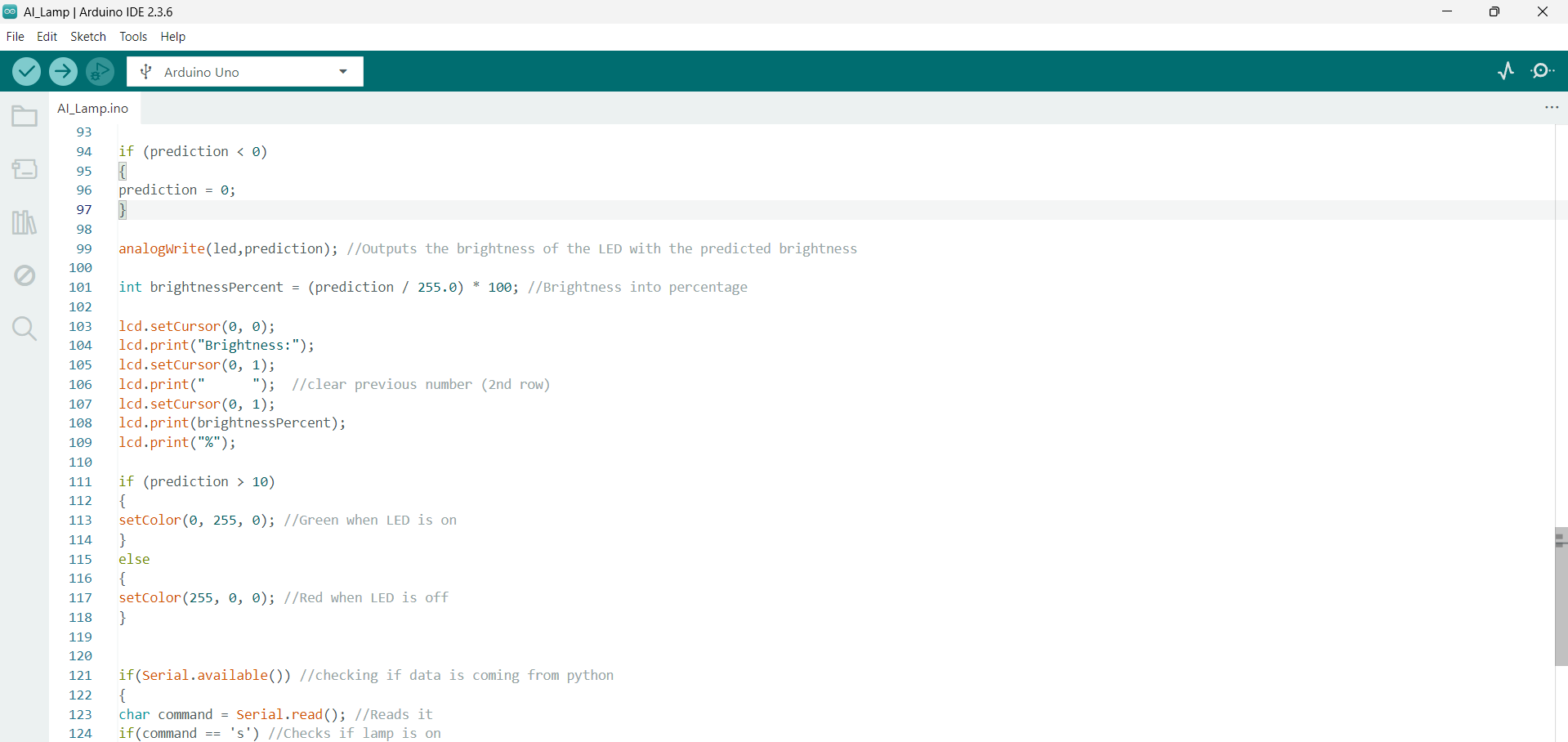This screenshot has width=1568, height=742.
Task: Open the Edit menu
Action: pyautogui.click(x=47, y=37)
